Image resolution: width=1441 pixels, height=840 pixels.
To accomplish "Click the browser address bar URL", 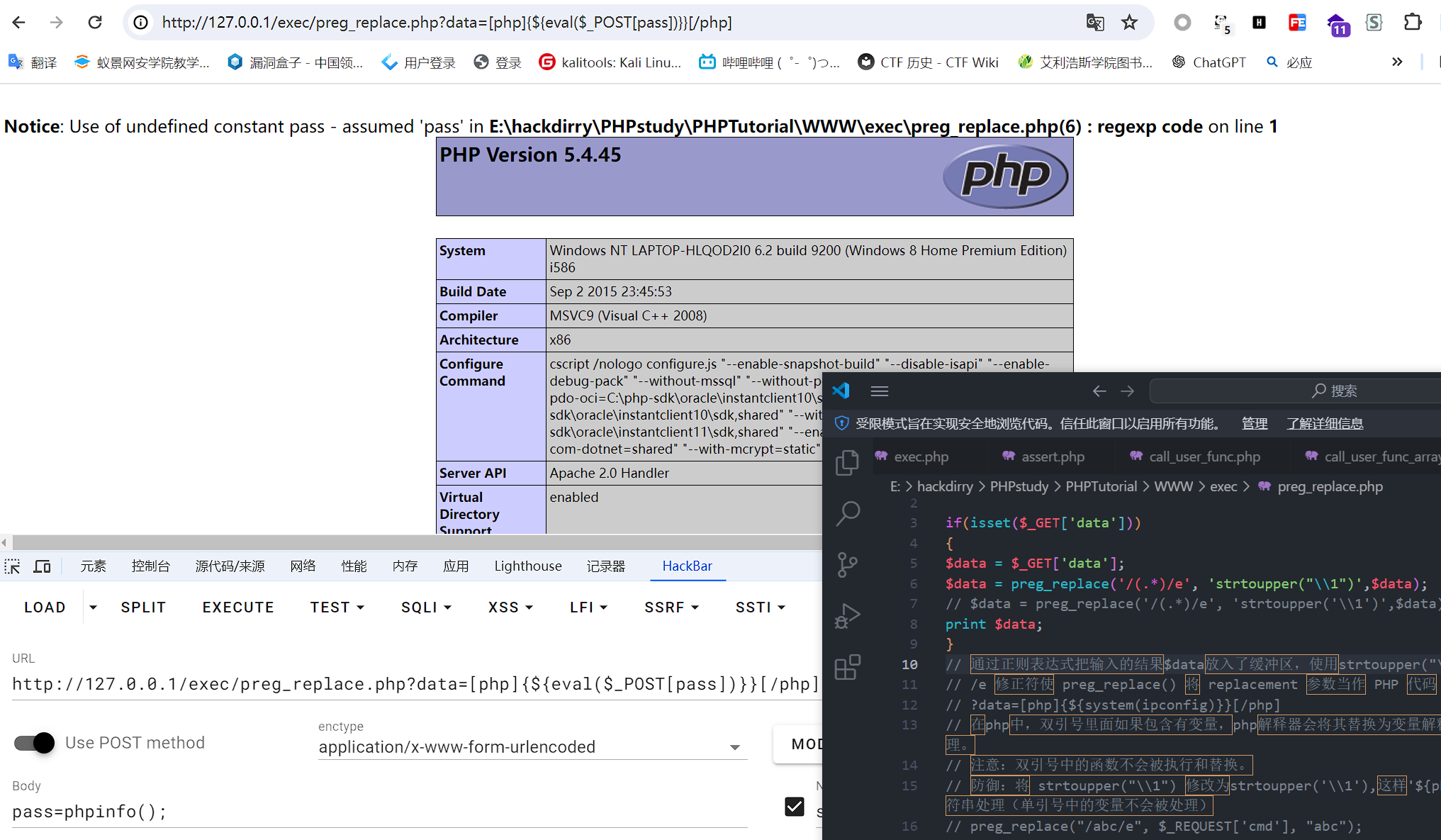I will [447, 23].
